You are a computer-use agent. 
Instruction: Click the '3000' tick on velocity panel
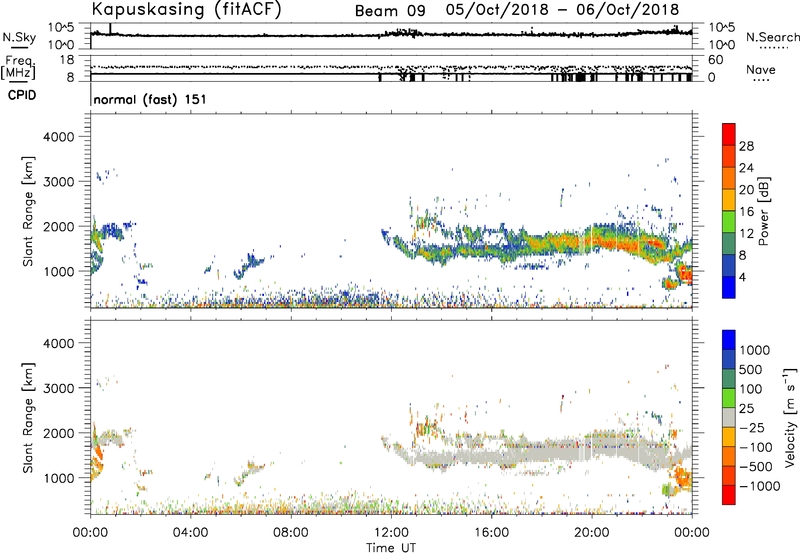58,388
